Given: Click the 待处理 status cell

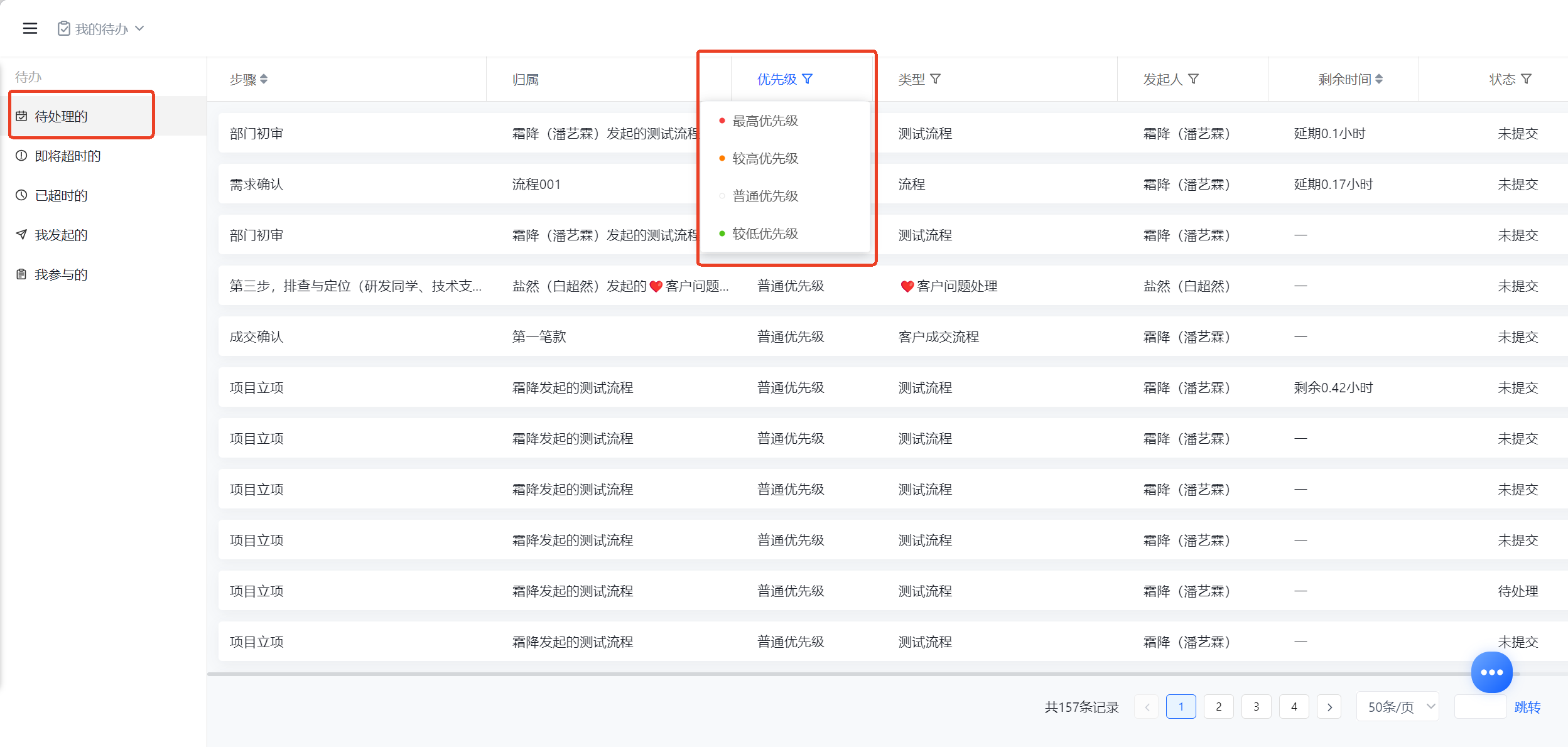Looking at the screenshot, I should [x=1518, y=591].
